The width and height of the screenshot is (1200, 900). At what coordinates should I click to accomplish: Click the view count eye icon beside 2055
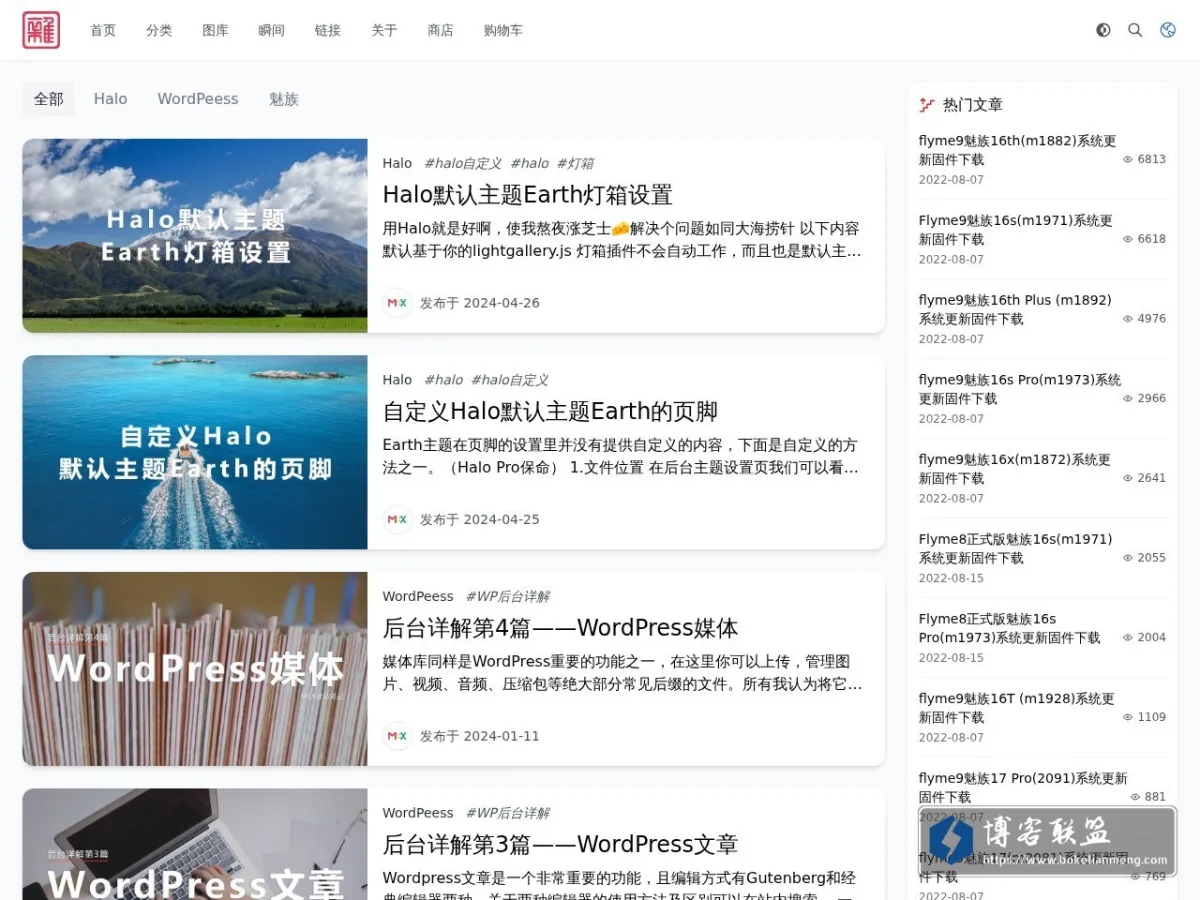click(1128, 558)
